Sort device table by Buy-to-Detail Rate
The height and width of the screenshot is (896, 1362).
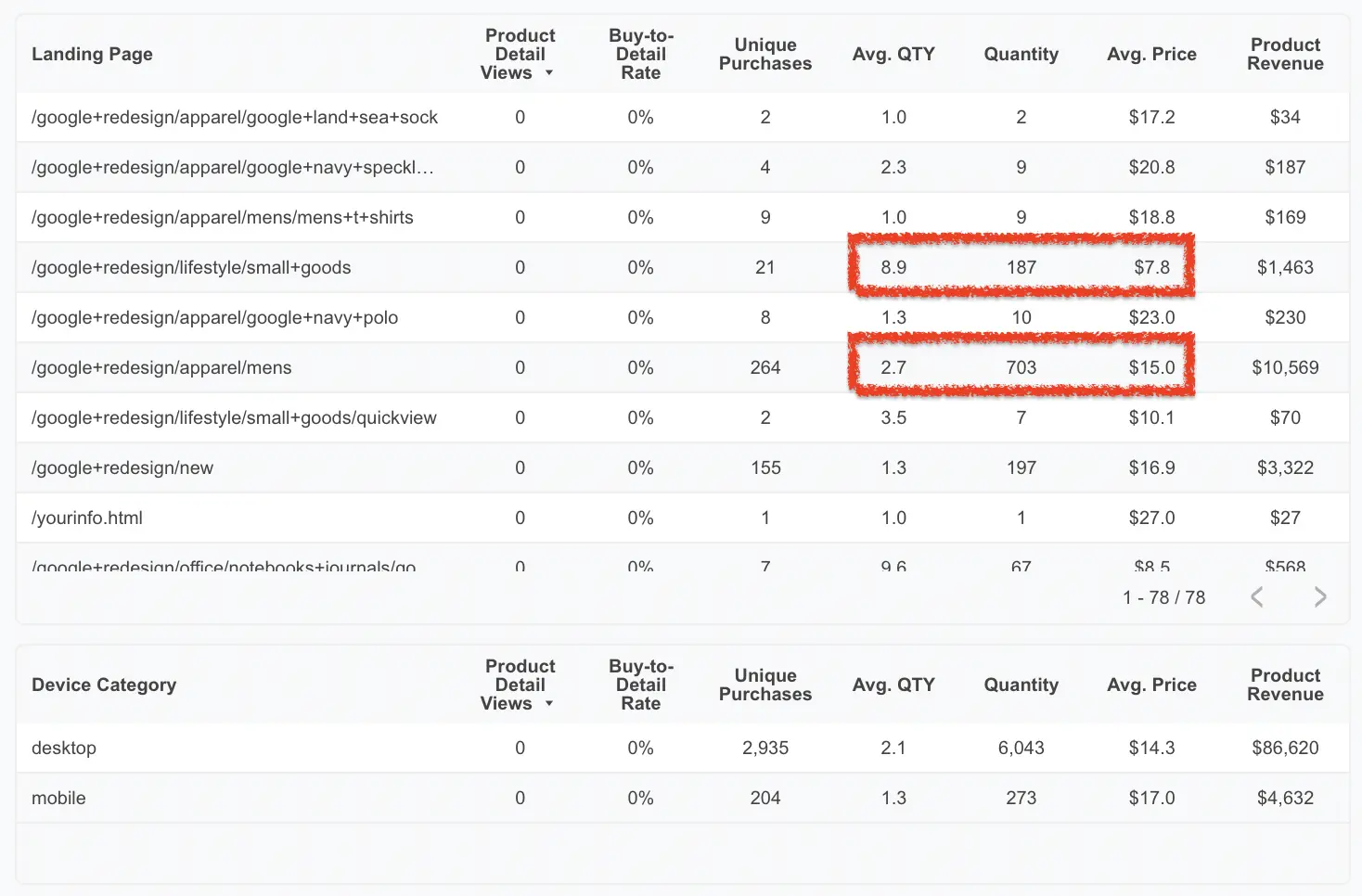(641, 685)
